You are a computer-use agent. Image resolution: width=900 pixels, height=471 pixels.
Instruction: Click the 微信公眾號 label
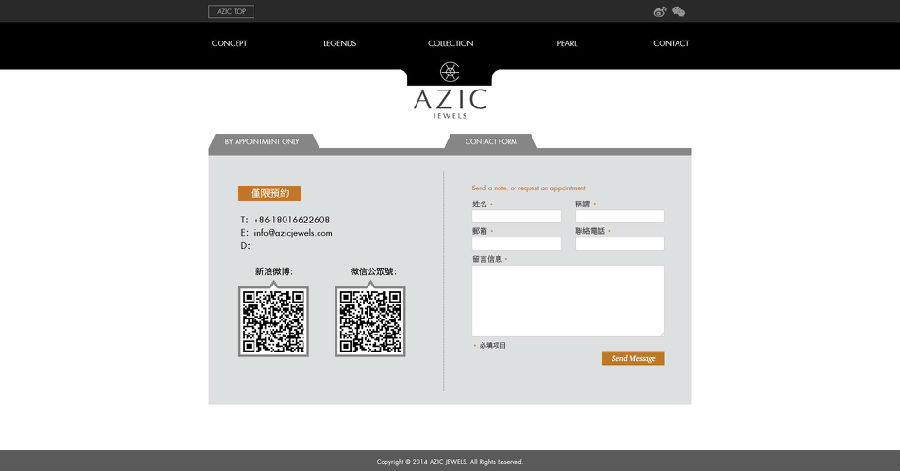point(374,272)
